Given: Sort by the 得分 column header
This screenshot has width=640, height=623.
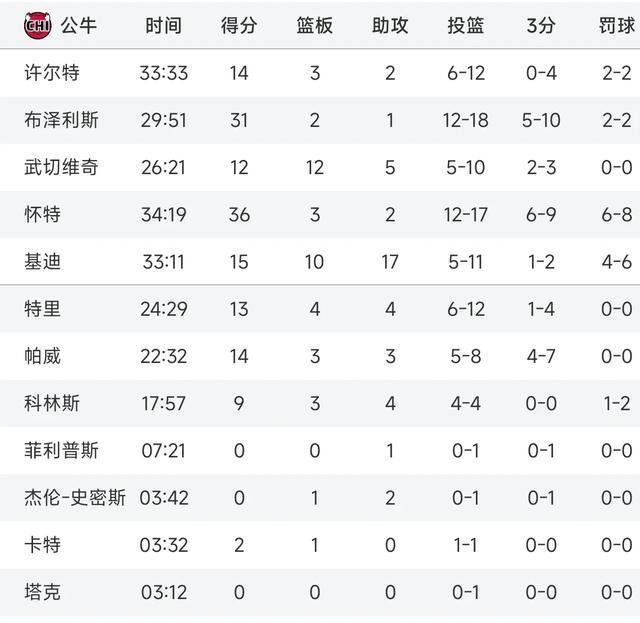Looking at the screenshot, I should [x=239, y=26].
